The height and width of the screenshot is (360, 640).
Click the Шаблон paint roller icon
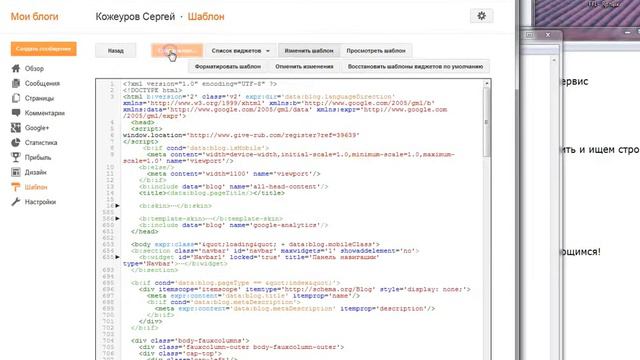click(x=16, y=187)
